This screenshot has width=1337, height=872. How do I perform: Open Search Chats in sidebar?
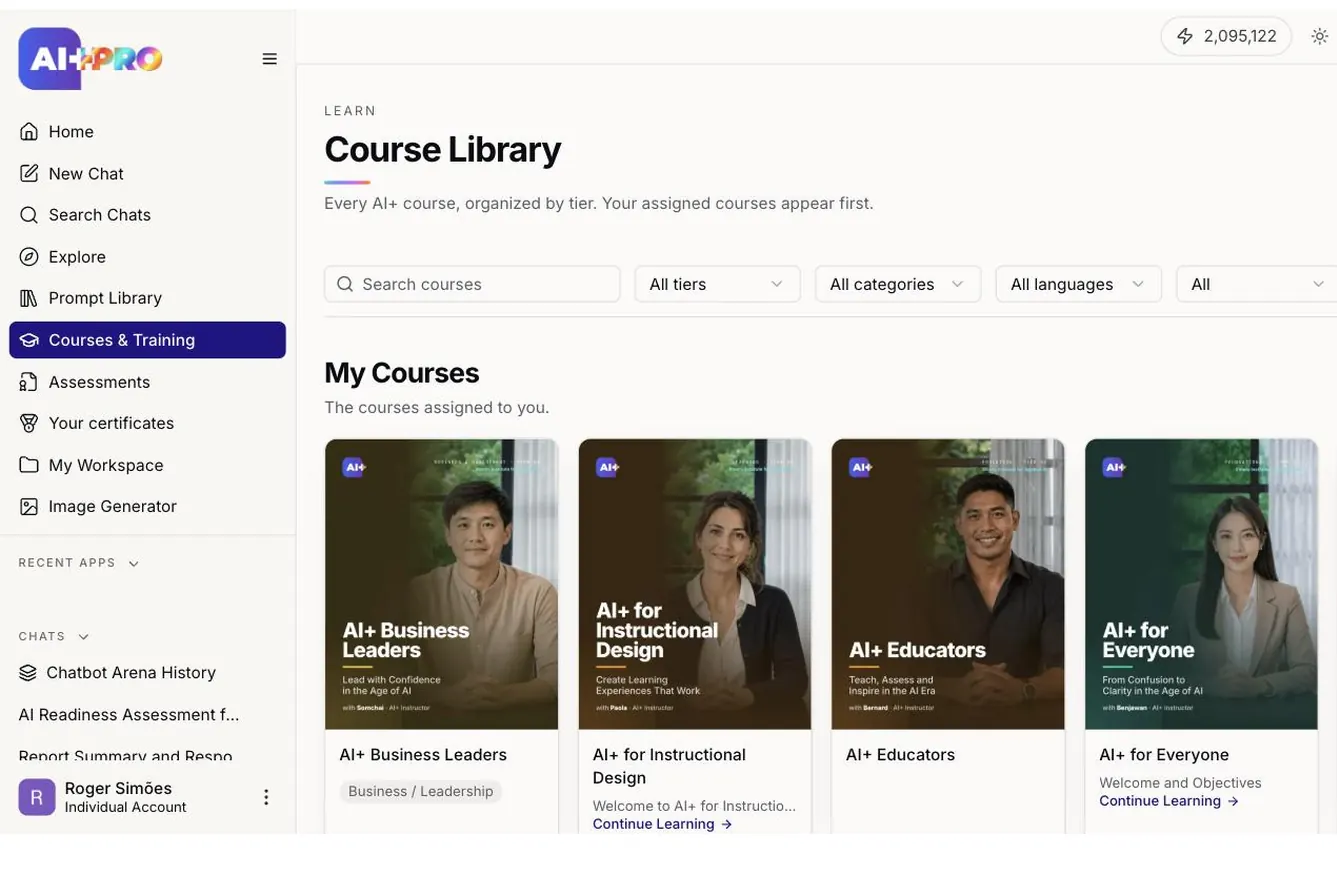(147, 215)
